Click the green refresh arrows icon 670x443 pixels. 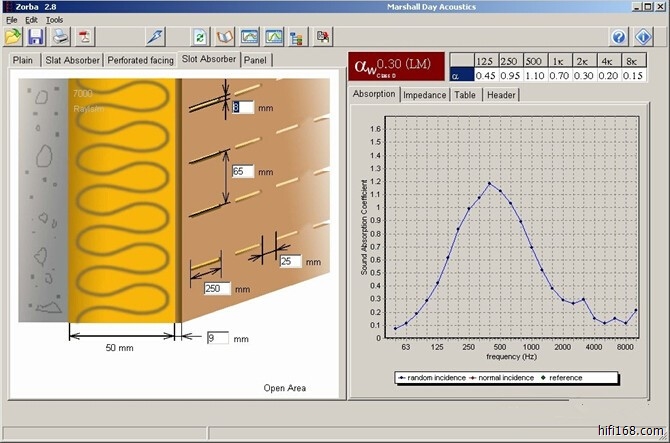[201, 37]
